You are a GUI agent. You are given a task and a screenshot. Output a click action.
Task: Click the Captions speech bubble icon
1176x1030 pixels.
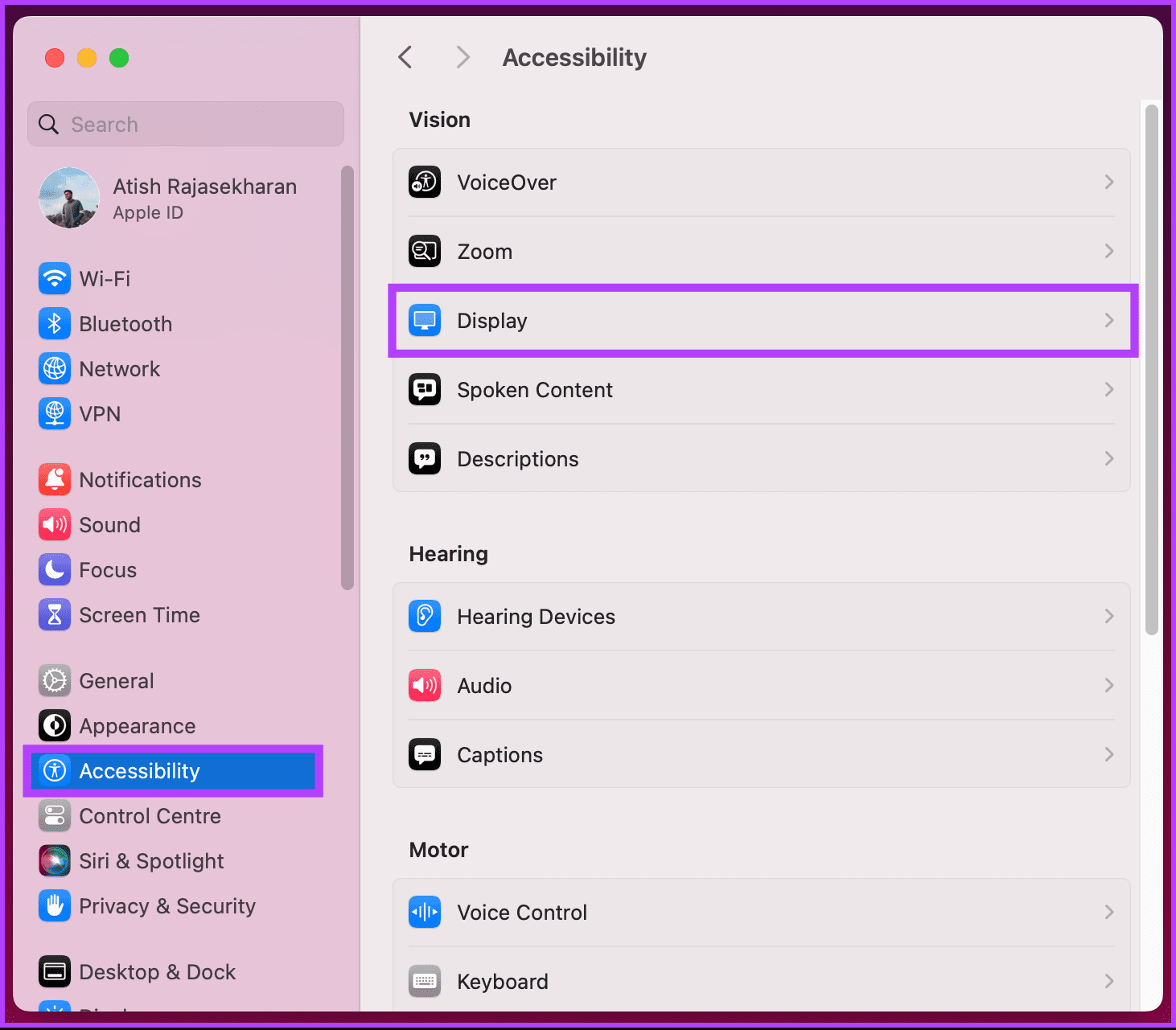point(424,754)
